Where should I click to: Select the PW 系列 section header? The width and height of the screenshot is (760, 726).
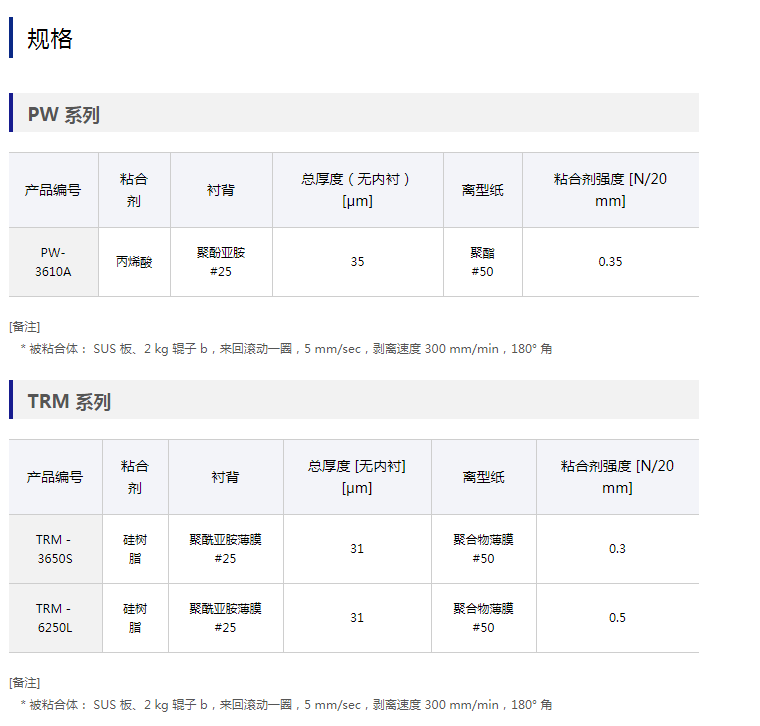click(64, 115)
